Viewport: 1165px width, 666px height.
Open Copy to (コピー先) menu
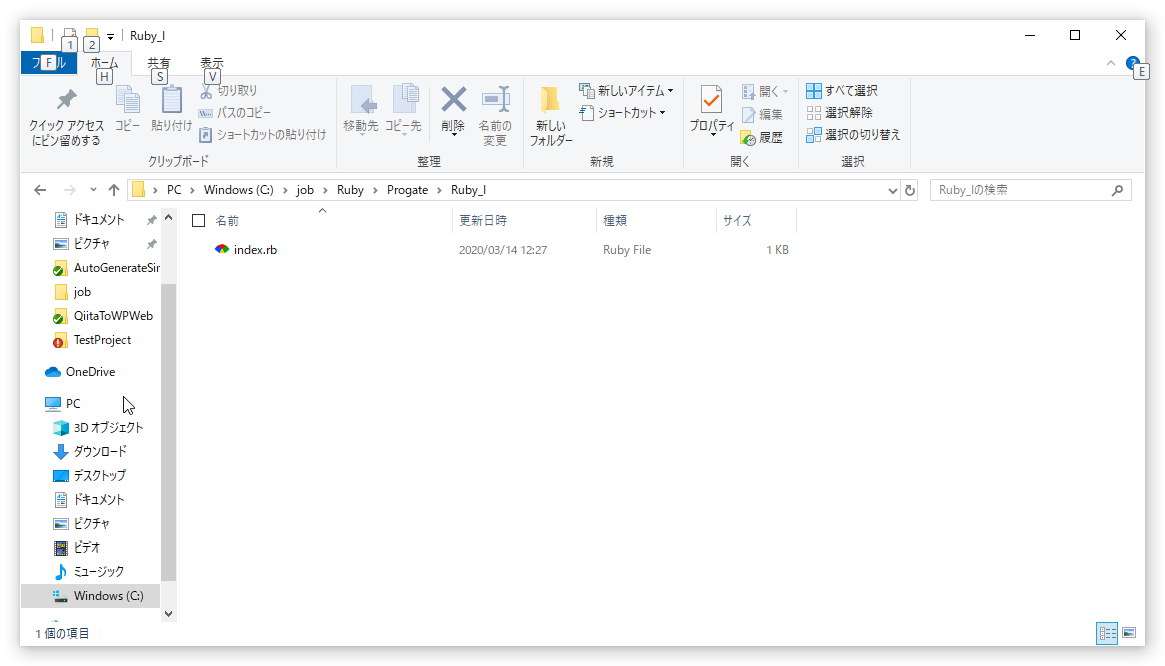click(x=403, y=109)
